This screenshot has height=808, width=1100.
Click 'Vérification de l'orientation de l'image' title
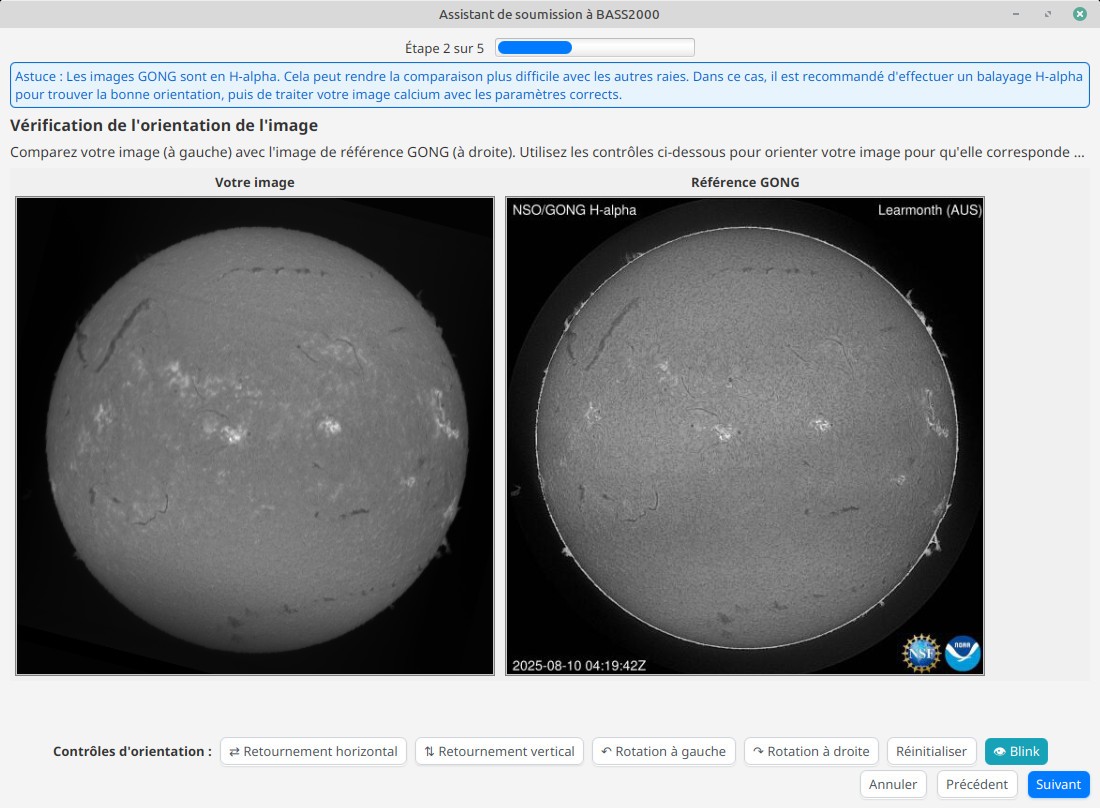point(163,126)
